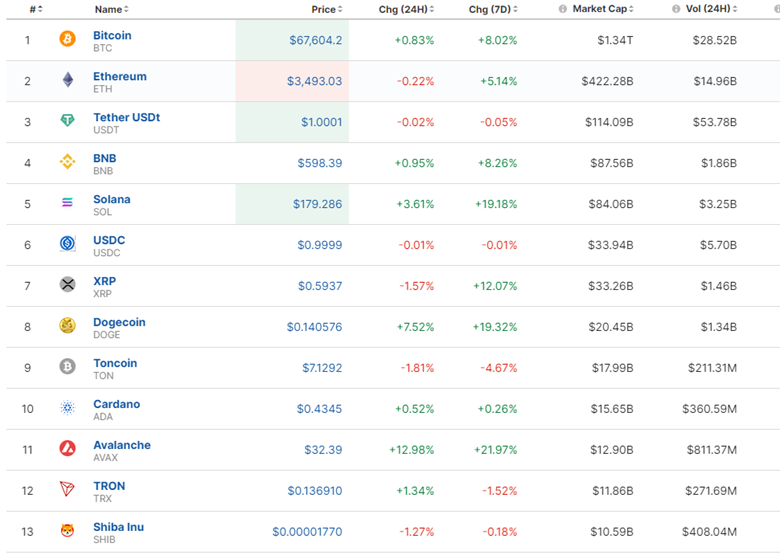Viewport: 780px width, 555px height.
Task: Click rank number 13 in table
Action: pyautogui.click(x=27, y=532)
